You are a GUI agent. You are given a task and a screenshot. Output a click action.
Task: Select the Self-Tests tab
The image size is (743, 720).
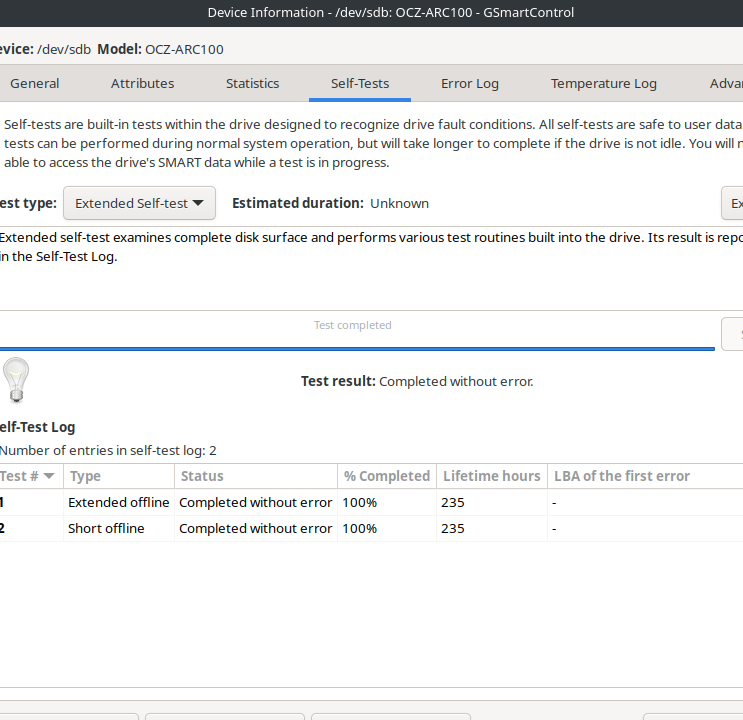pos(360,84)
